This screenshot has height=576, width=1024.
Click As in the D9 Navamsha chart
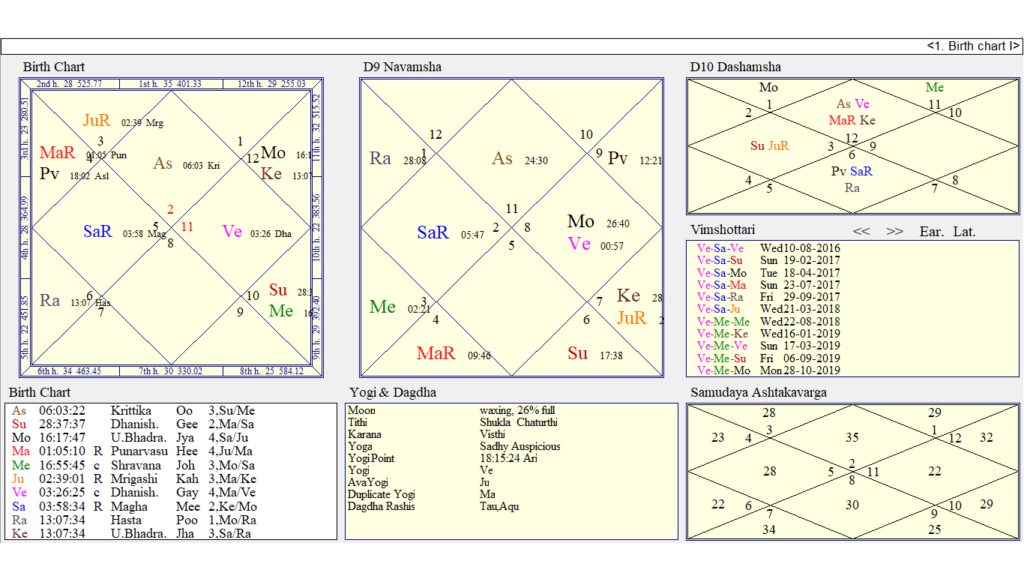[502, 159]
